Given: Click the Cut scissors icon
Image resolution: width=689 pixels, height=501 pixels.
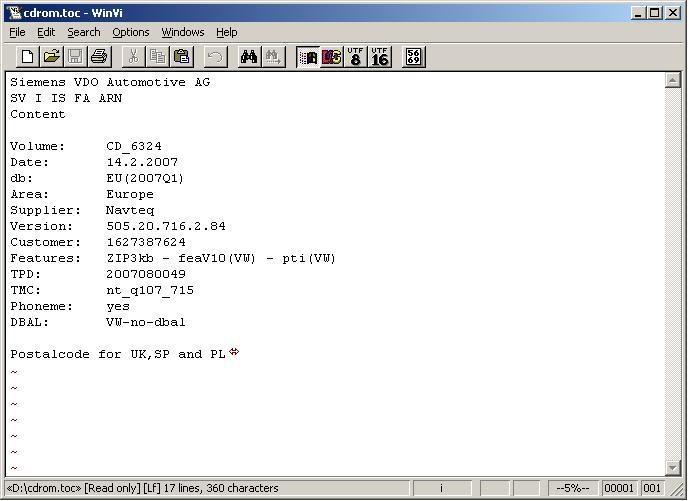Looking at the screenshot, I should (133, 57).
